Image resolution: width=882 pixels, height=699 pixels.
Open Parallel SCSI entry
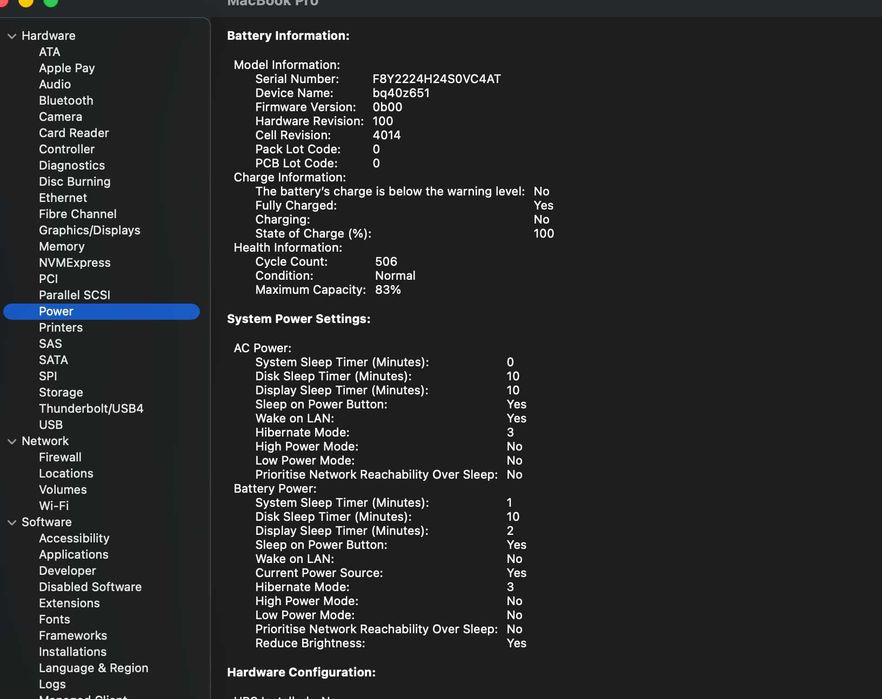(74, 295)
